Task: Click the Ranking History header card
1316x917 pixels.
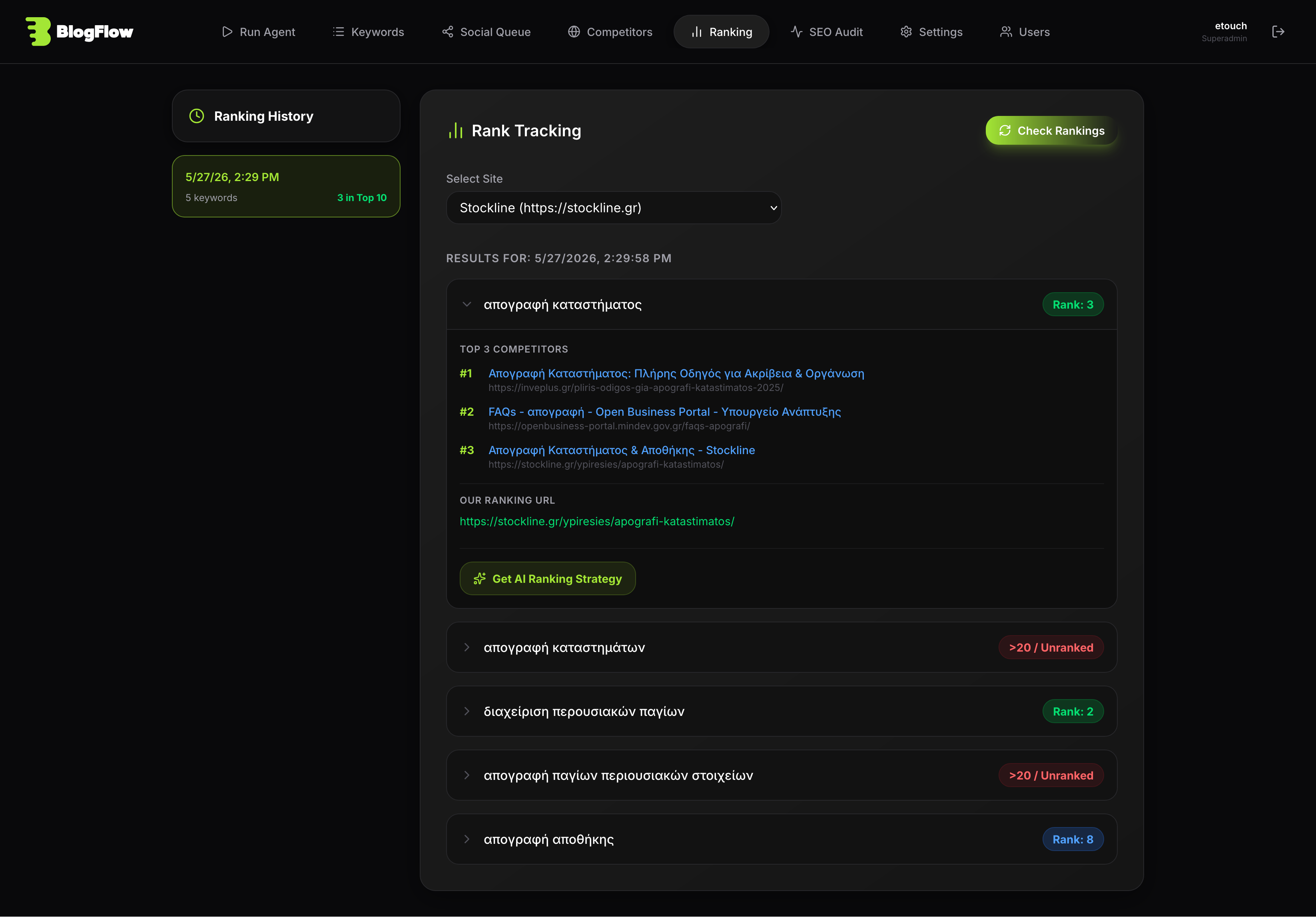Action: [286, 116]
